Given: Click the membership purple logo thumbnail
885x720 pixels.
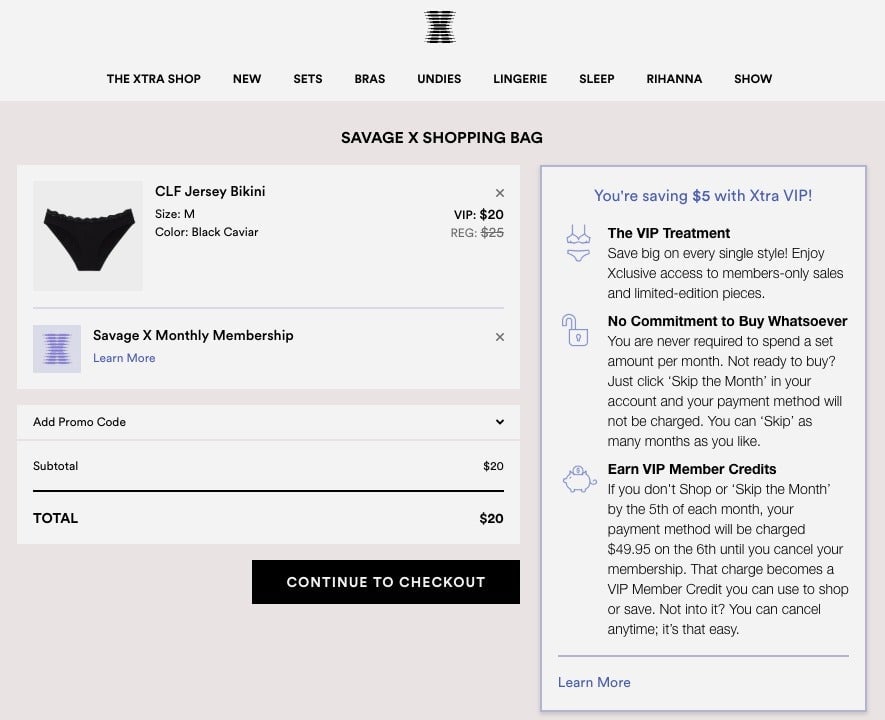Looking at the screenshot, I should point(57,349).
